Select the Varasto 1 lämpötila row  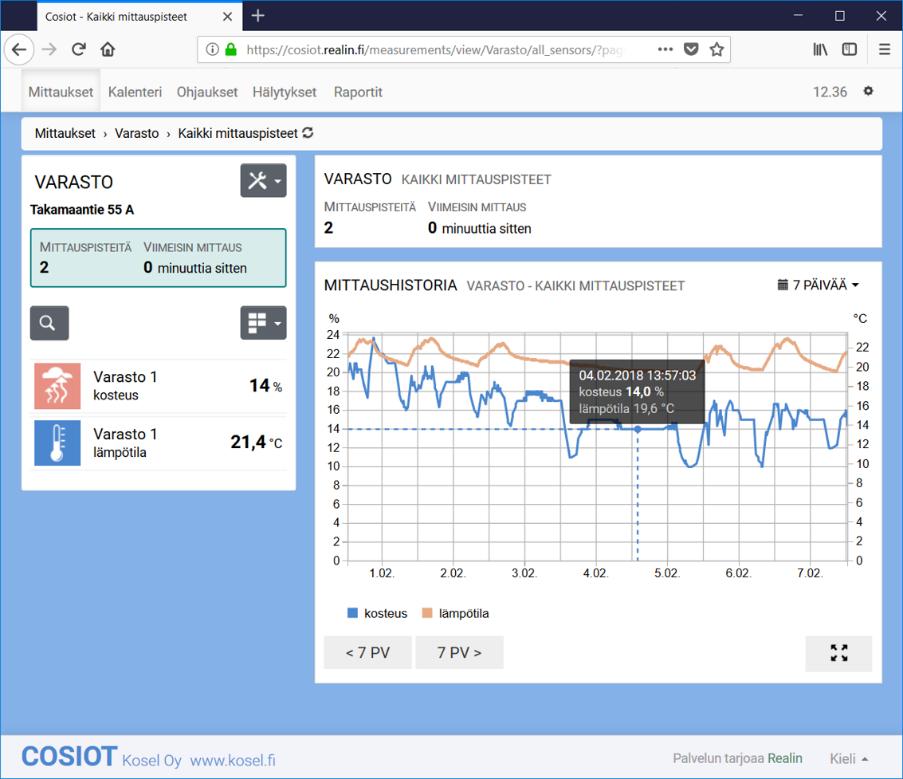pyautogui.click(x=158, y=443)
